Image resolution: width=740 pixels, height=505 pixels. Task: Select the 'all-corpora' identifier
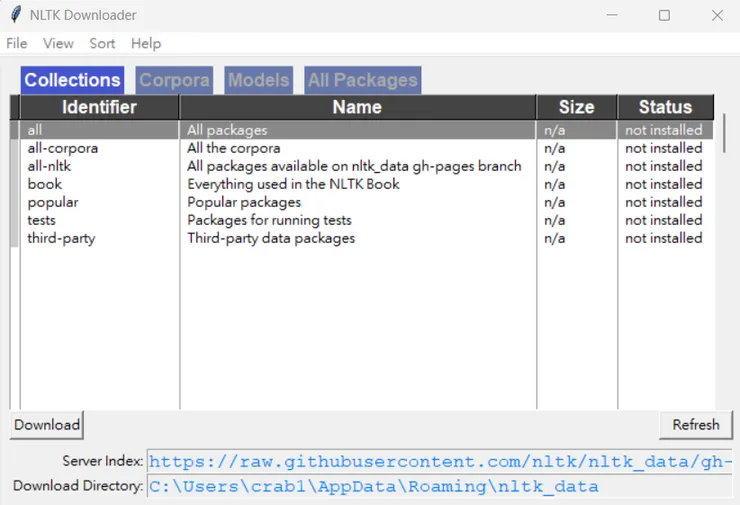pos(63,148)
